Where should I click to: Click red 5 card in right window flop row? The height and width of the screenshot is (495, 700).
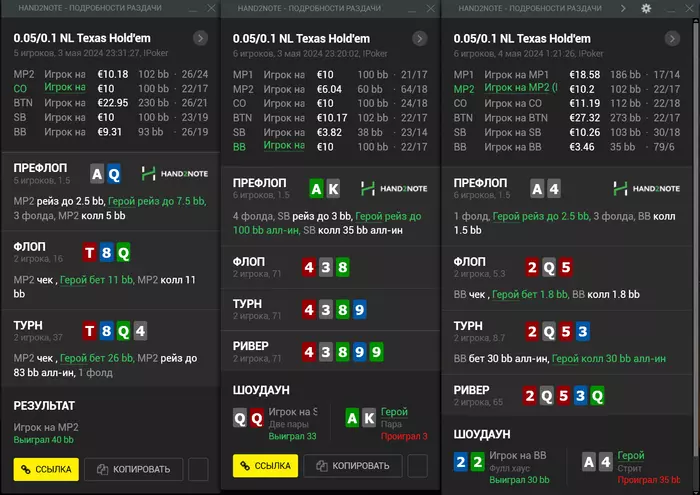point(566,268)
